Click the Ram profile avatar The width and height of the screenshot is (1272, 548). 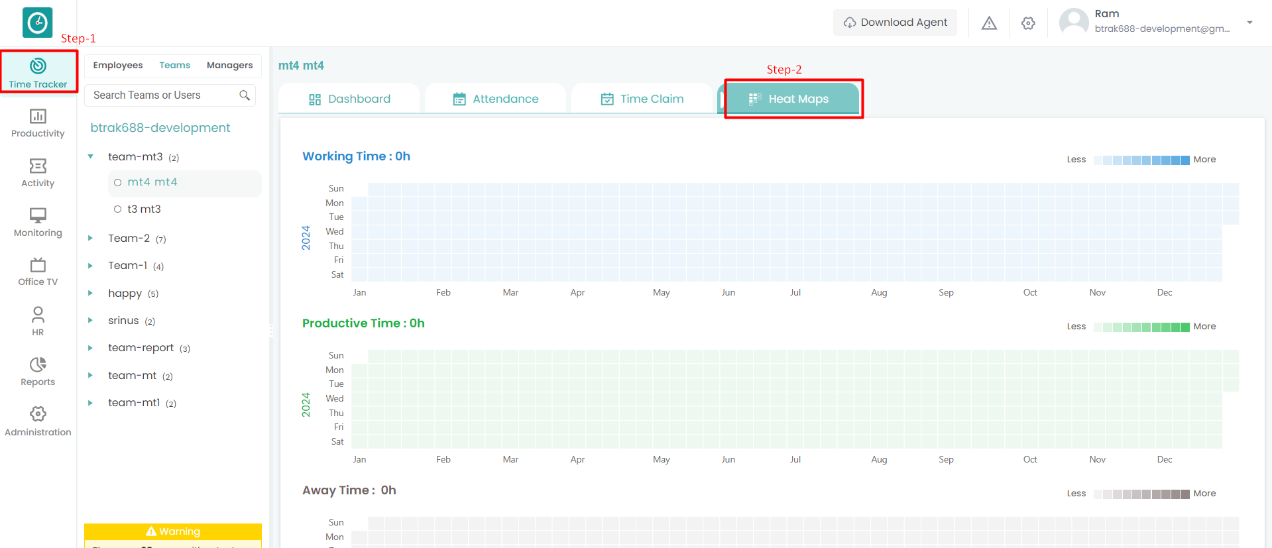[1074, 22]
